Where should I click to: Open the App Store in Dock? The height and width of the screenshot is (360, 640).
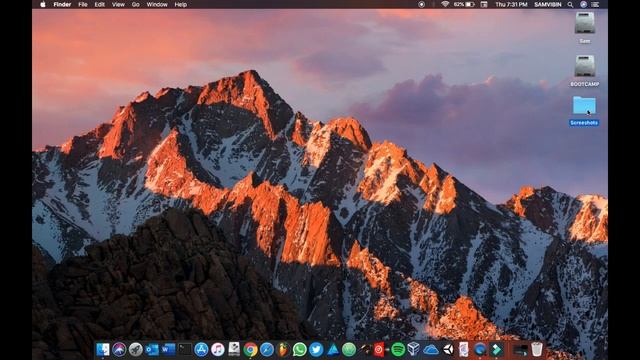tap(201, 349)
